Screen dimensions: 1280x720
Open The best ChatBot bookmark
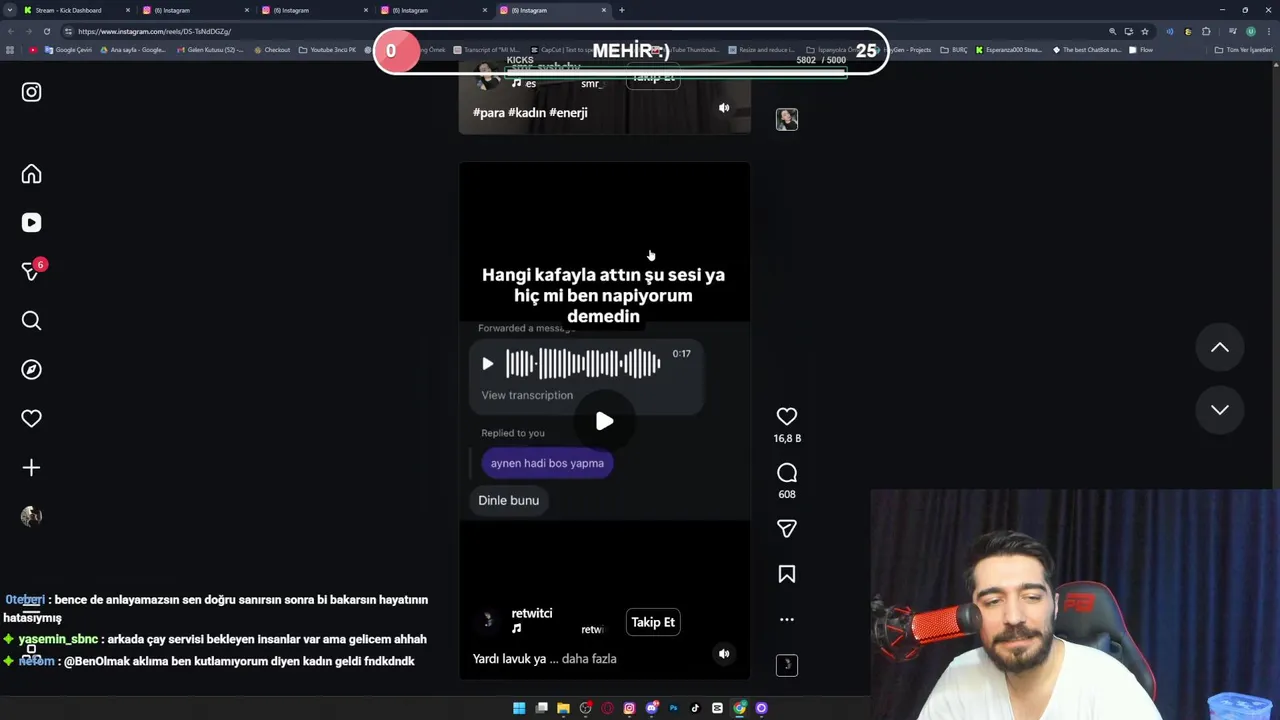tap(1086, 50)
